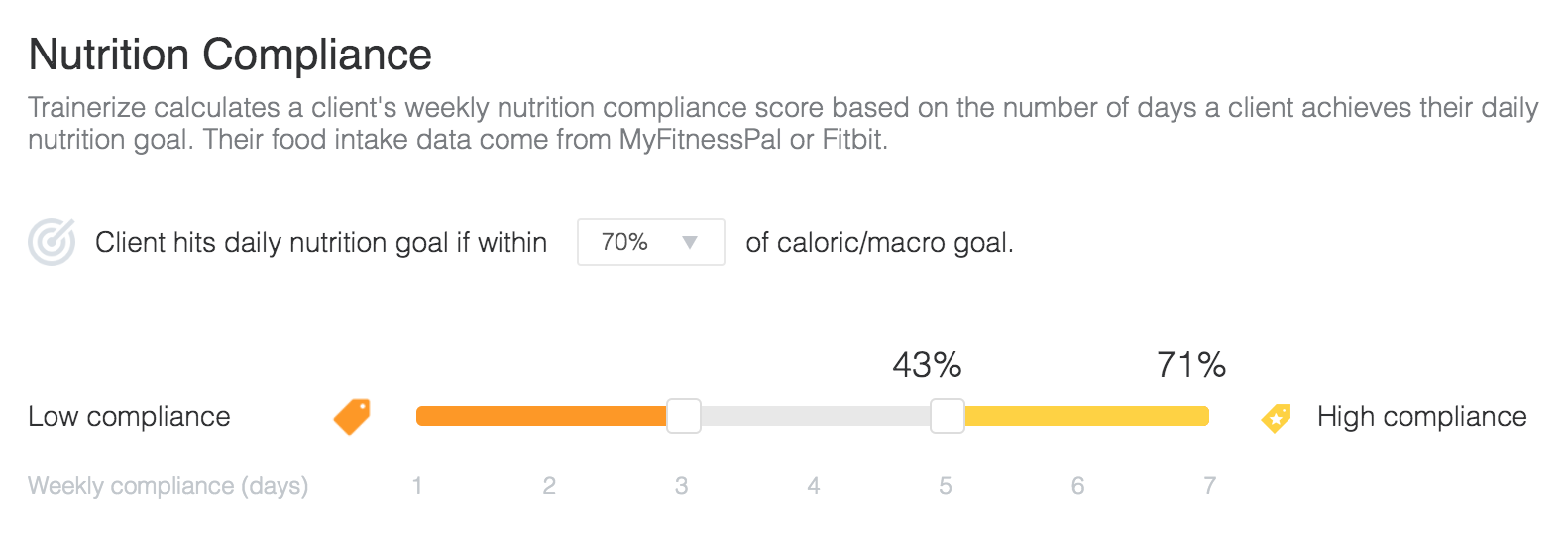Click day 1 on weekly compliance scale

[417, 486]
